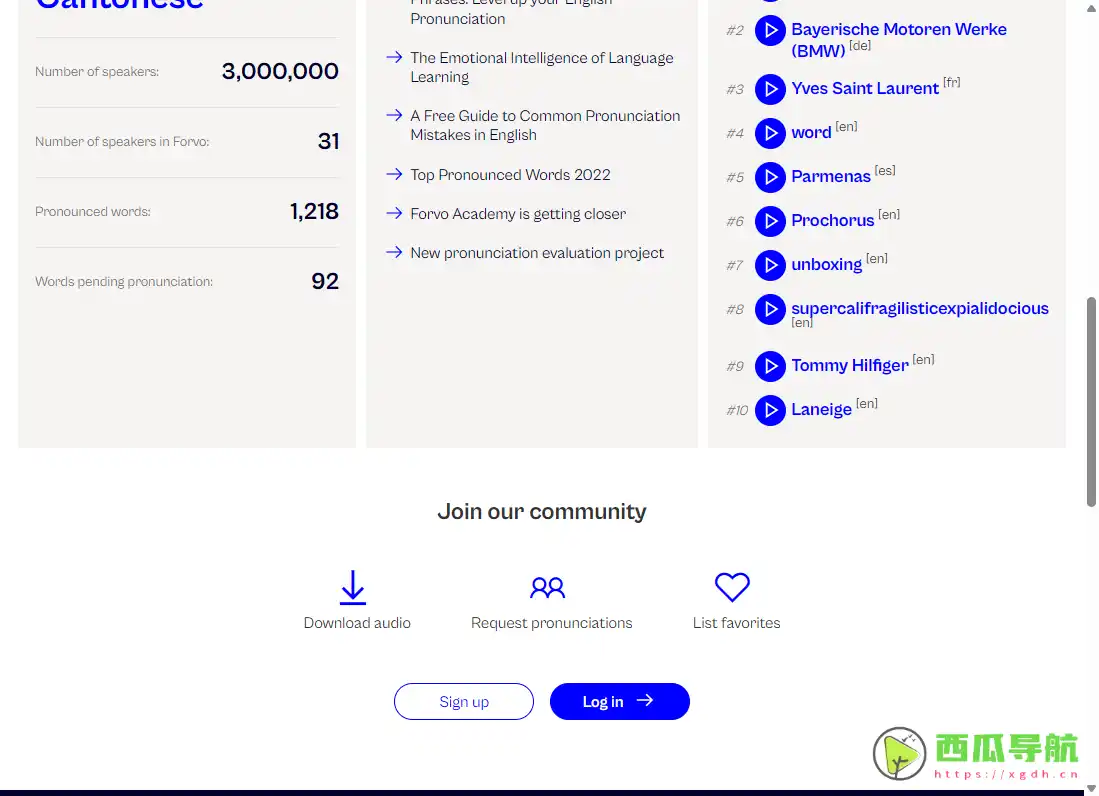The image size is (1099, 796).
Task: Click the Log in button
Action: click(620, 701)
